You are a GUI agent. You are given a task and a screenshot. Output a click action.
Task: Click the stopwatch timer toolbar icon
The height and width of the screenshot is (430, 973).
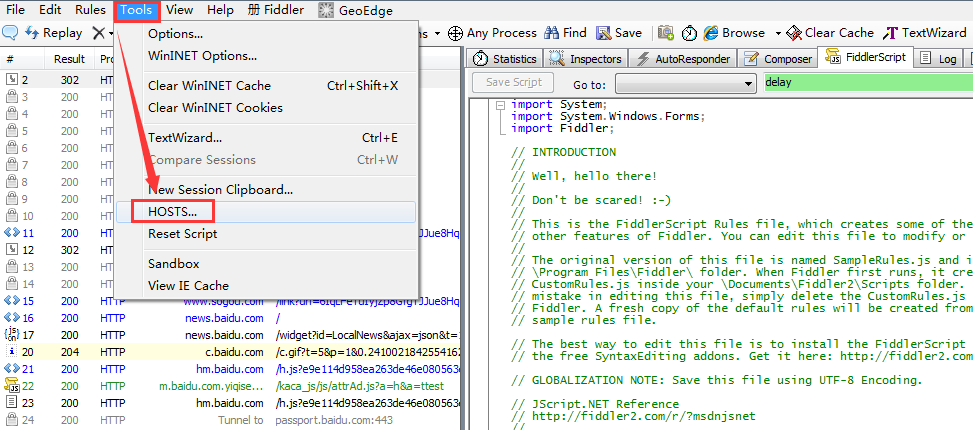[689, 33]
